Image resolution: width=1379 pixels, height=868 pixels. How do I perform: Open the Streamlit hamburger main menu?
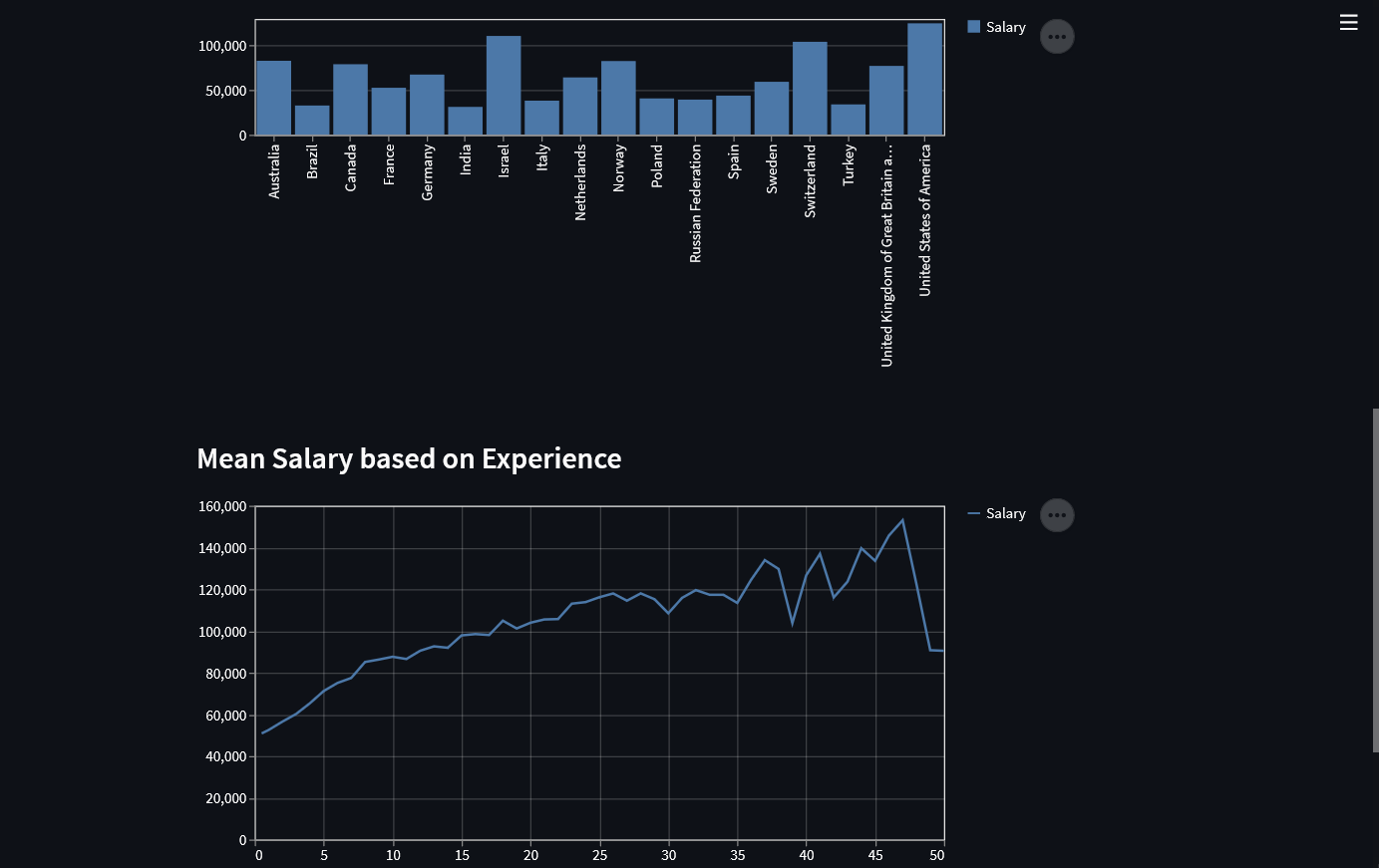pyautogui.click(x=1348, y=22)
